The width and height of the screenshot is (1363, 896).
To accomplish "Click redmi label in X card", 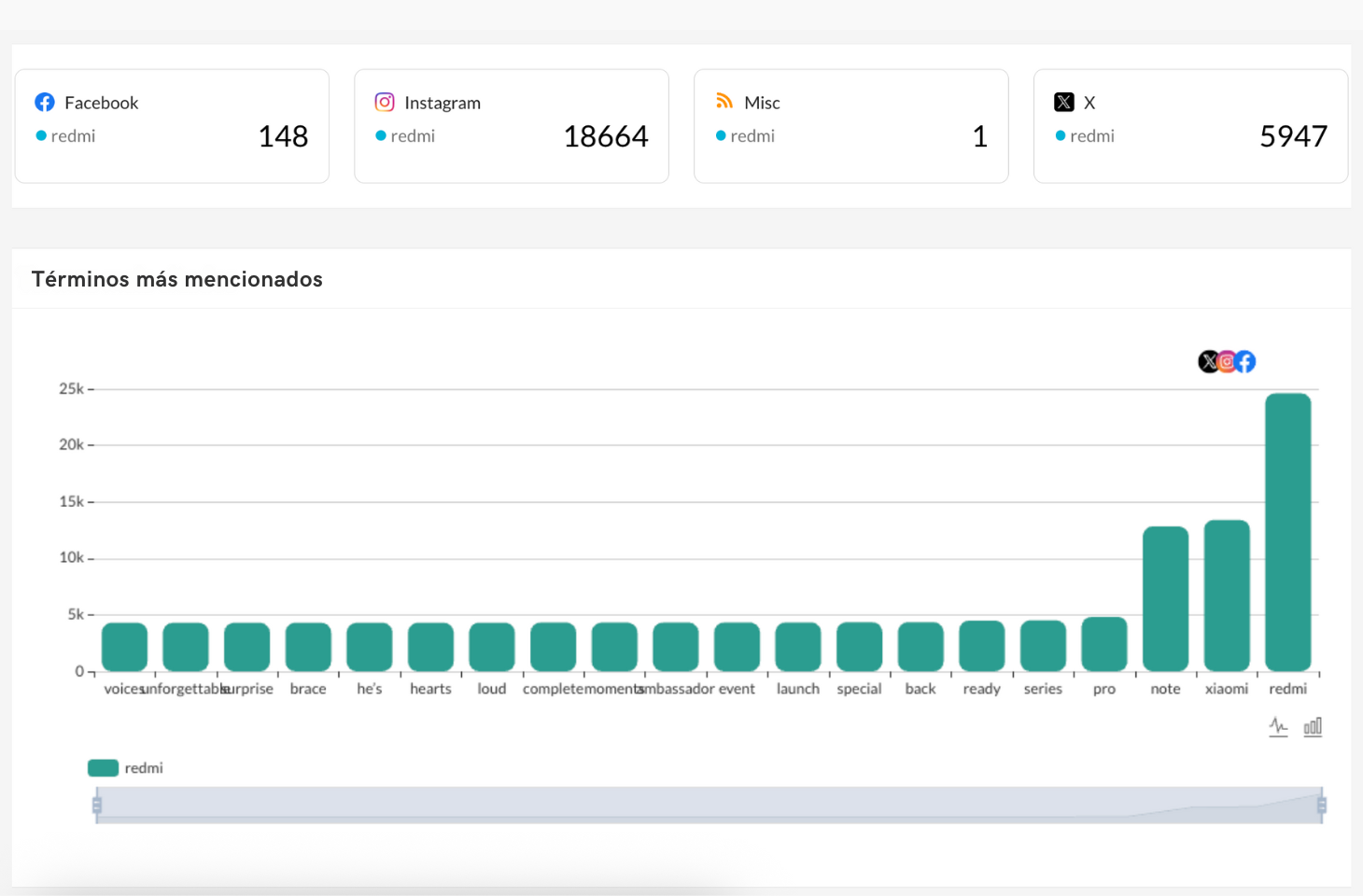I will click(1092, 136).
